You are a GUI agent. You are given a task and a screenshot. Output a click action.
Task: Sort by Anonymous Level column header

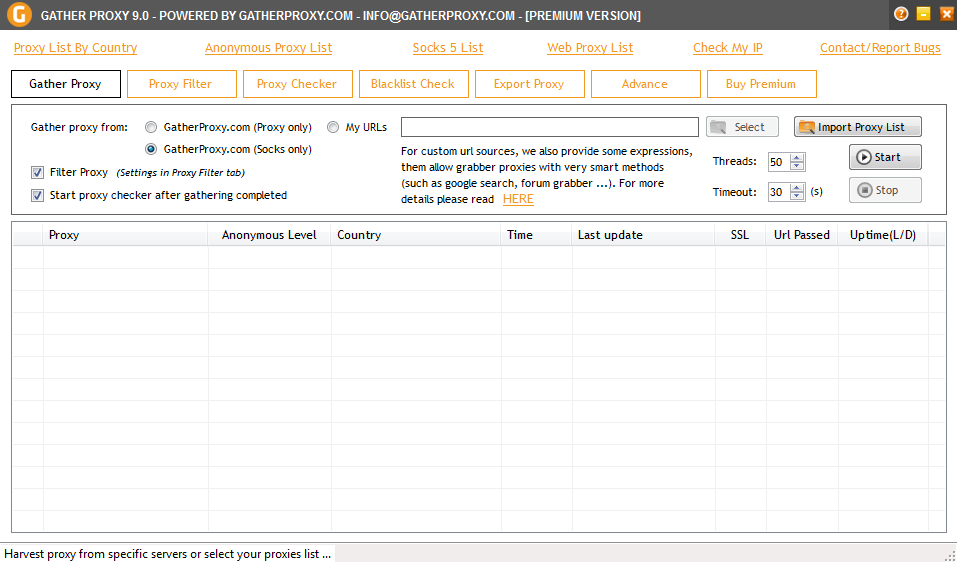coord(269,235)
